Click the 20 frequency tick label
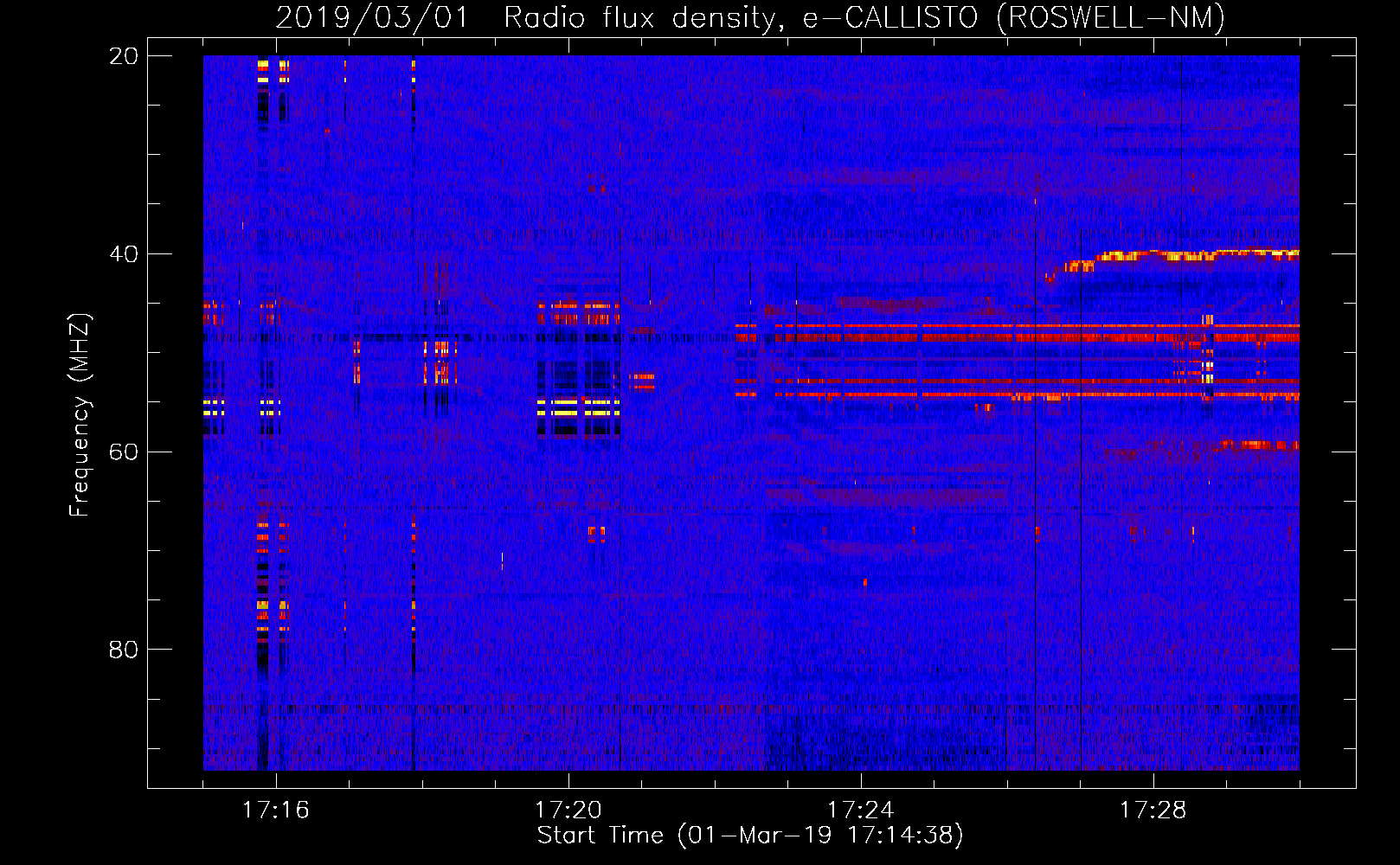 (124, 56)
